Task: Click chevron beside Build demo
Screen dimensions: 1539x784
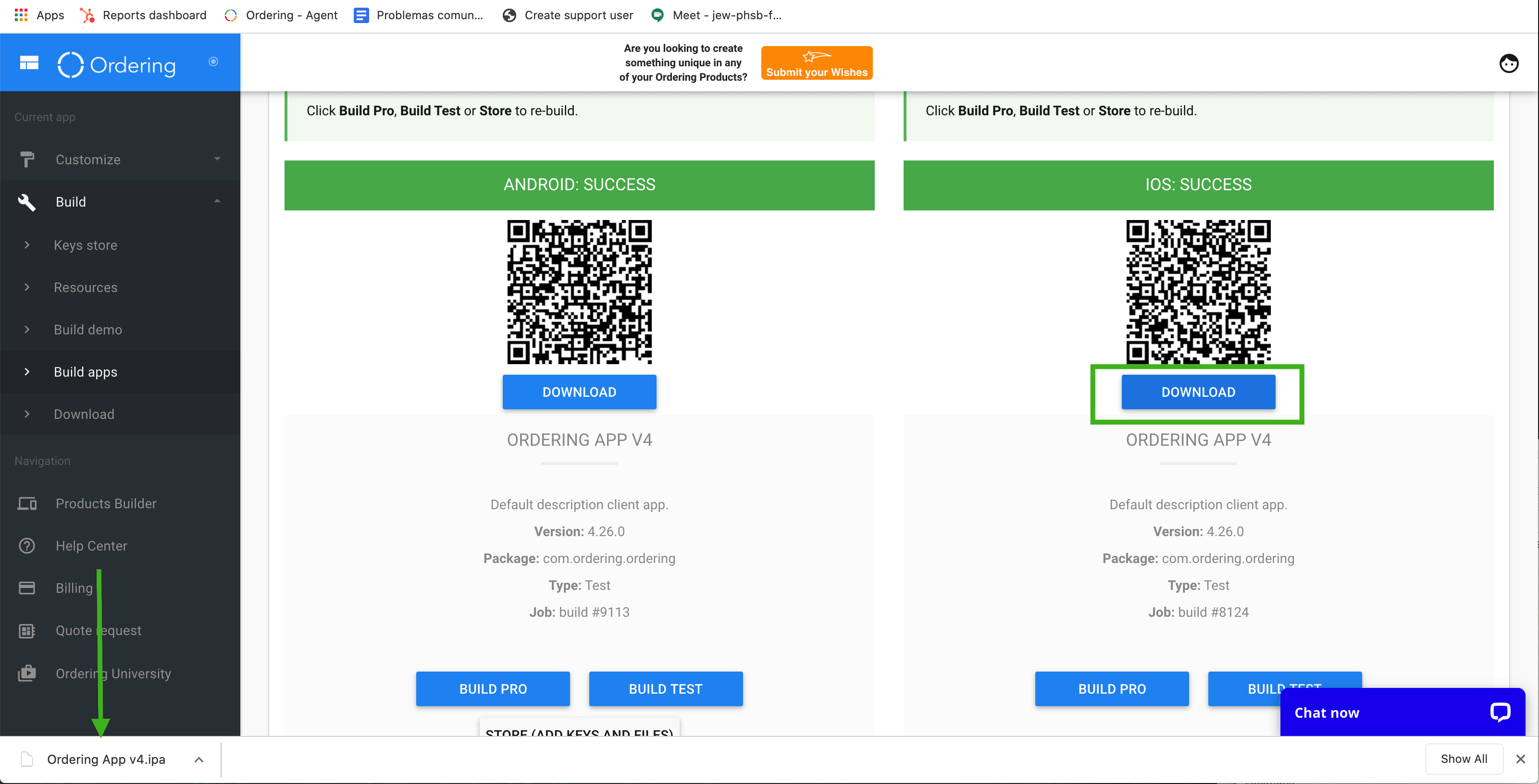Action: (27, 330)
